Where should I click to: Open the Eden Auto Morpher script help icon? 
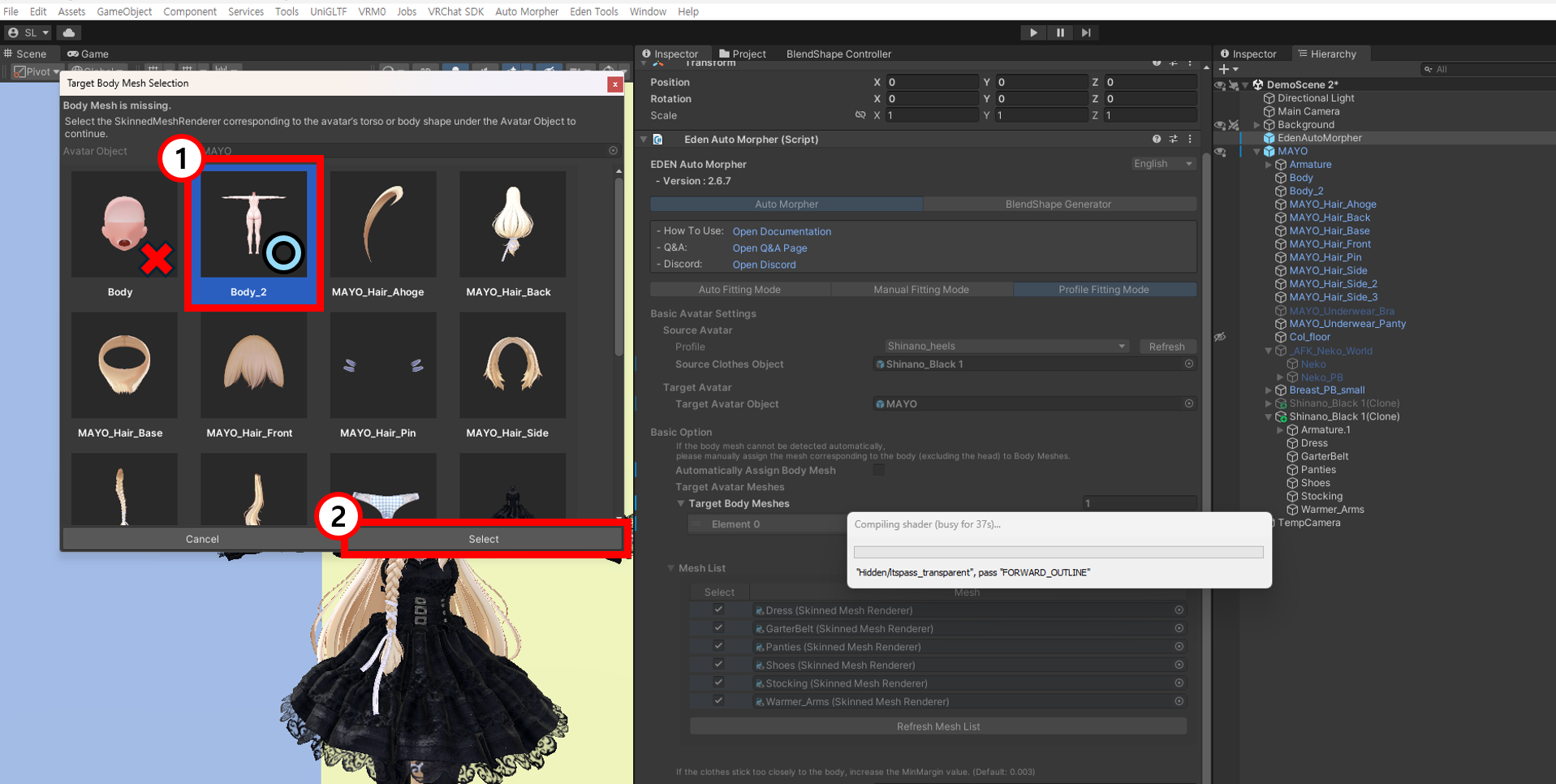pos(1157,140)
